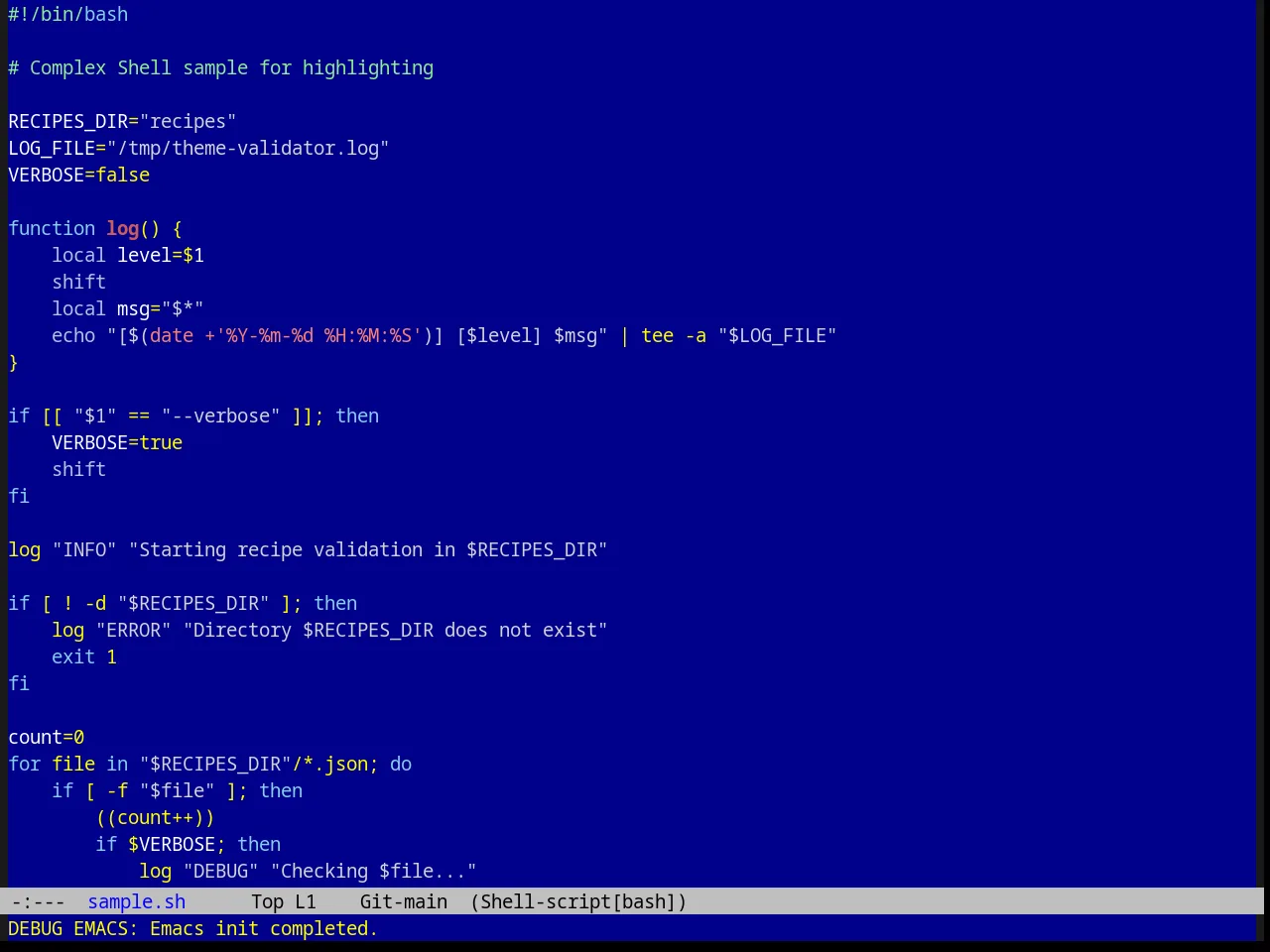Place cursor on the tee -a command

click(x=674, y=335)
